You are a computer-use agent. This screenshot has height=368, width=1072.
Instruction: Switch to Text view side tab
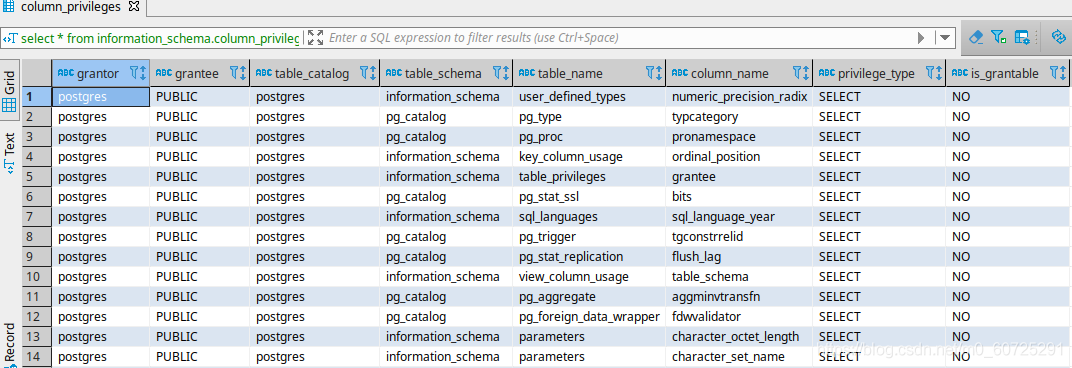tap(10, 153)
